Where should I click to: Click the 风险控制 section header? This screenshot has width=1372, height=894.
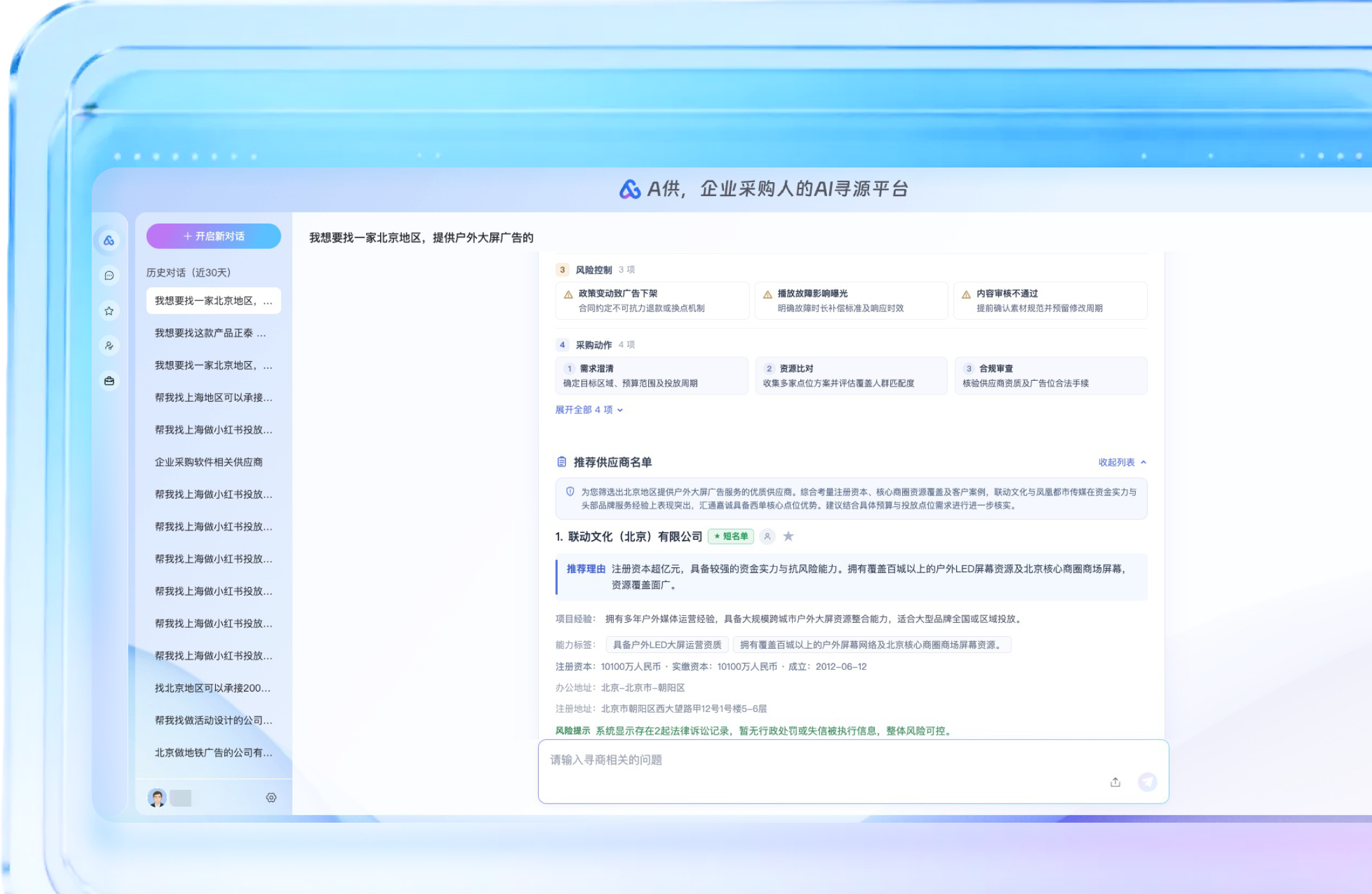click(593, 270)
